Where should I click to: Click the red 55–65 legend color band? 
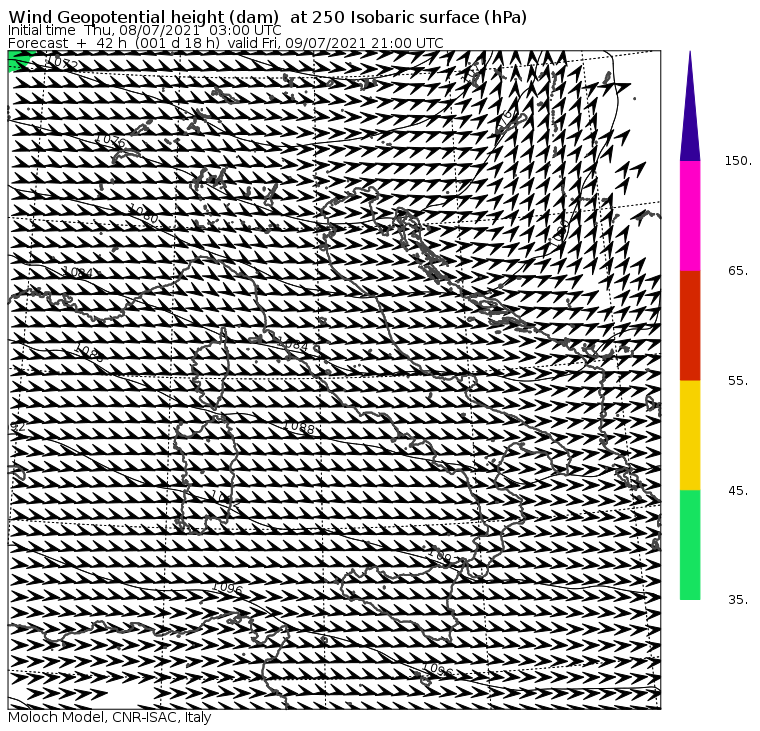[690, 326]
